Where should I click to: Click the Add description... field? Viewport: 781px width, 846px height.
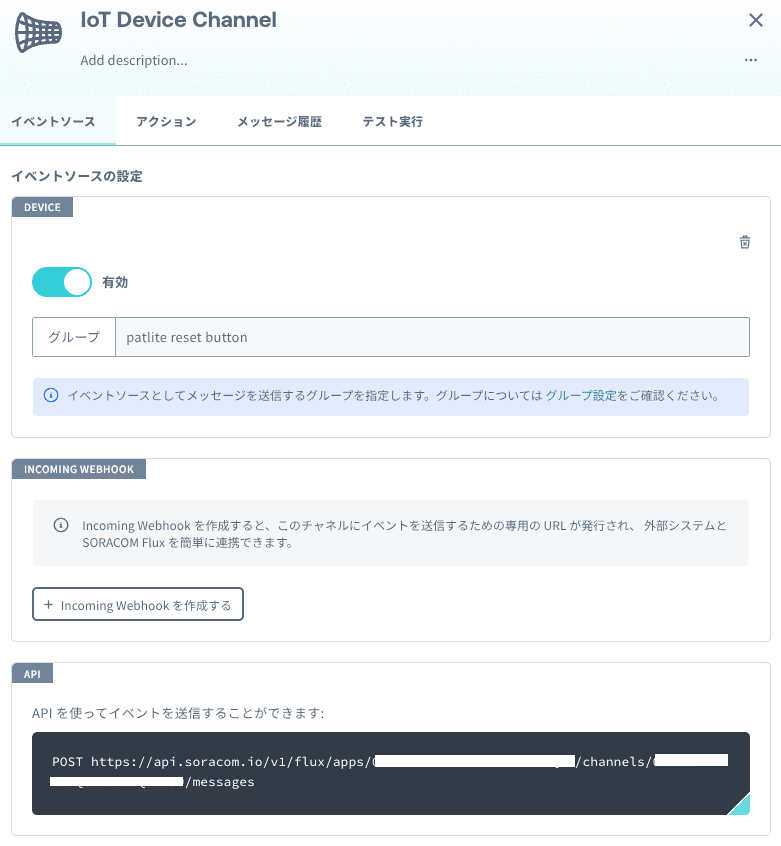[134, 60]
